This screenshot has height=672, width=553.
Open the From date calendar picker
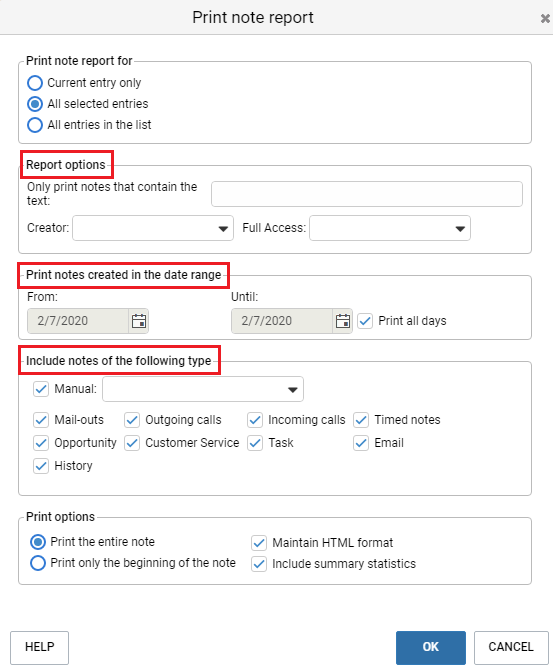(x=138, y=321)
